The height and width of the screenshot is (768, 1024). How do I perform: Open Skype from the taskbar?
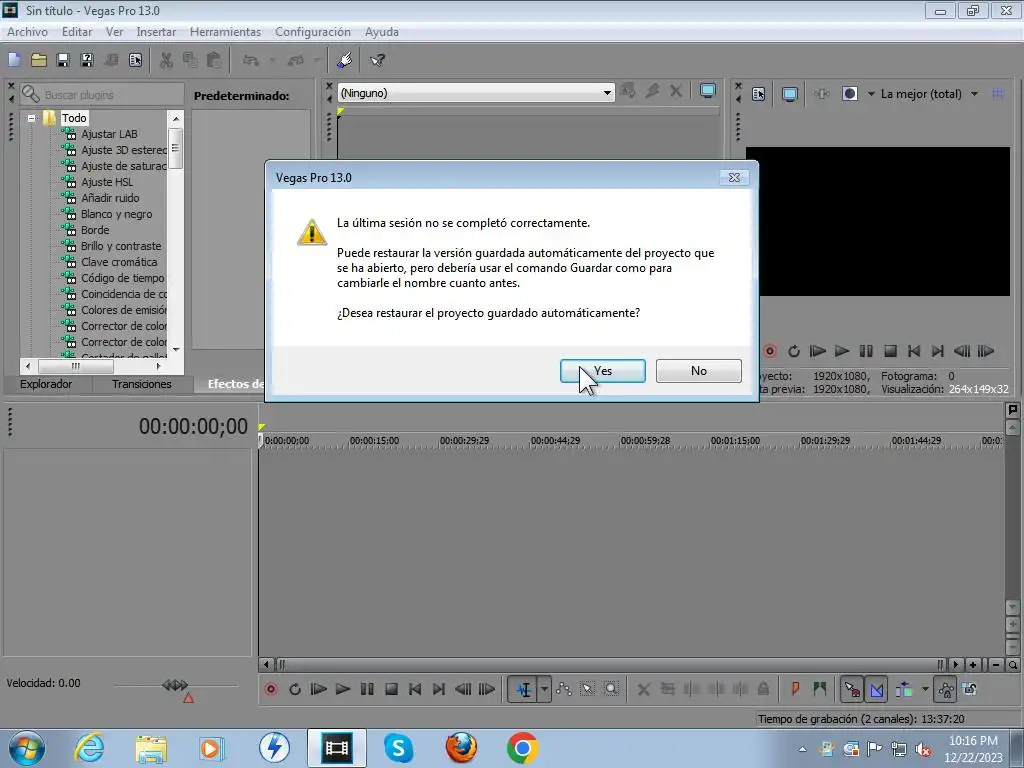tap(398, 748)
